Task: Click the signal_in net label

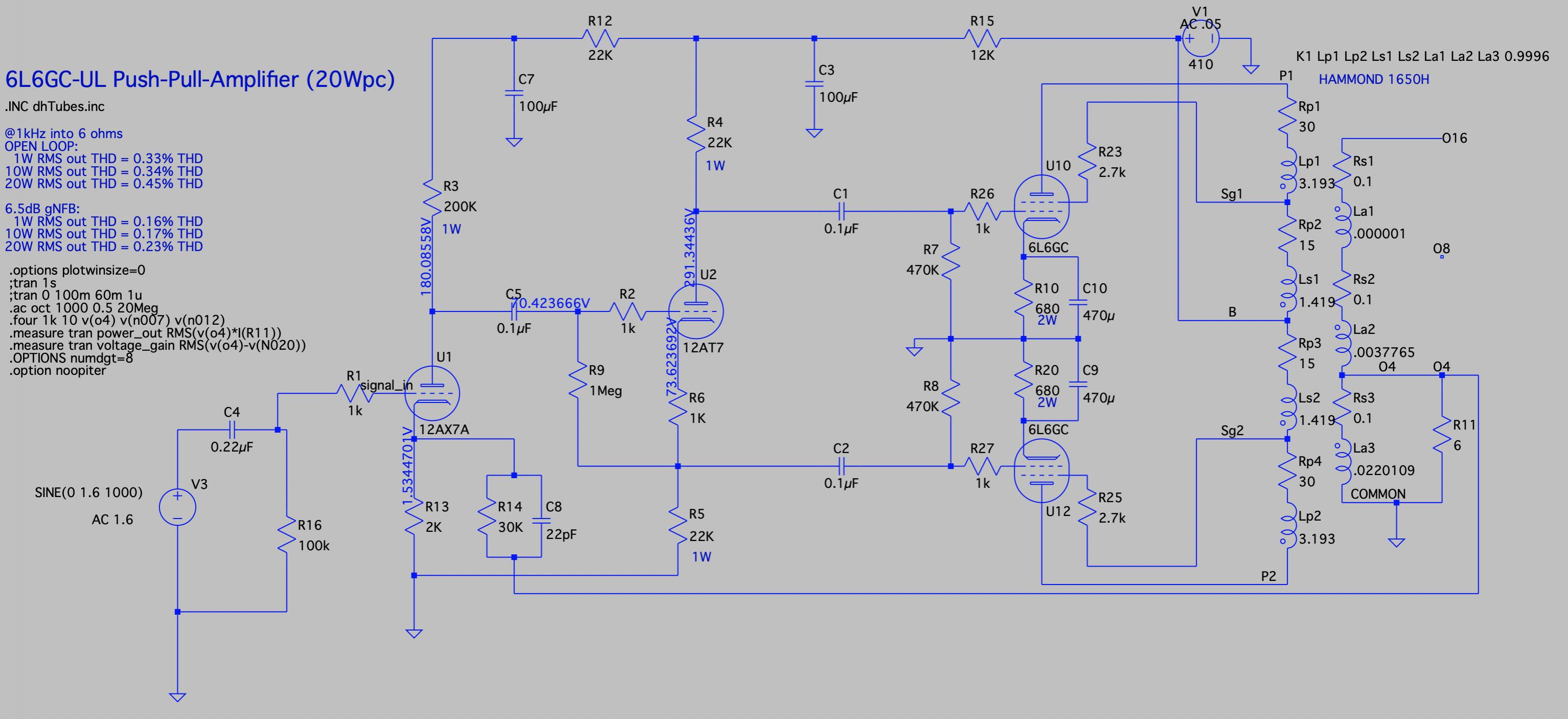Action: (387, 386)
